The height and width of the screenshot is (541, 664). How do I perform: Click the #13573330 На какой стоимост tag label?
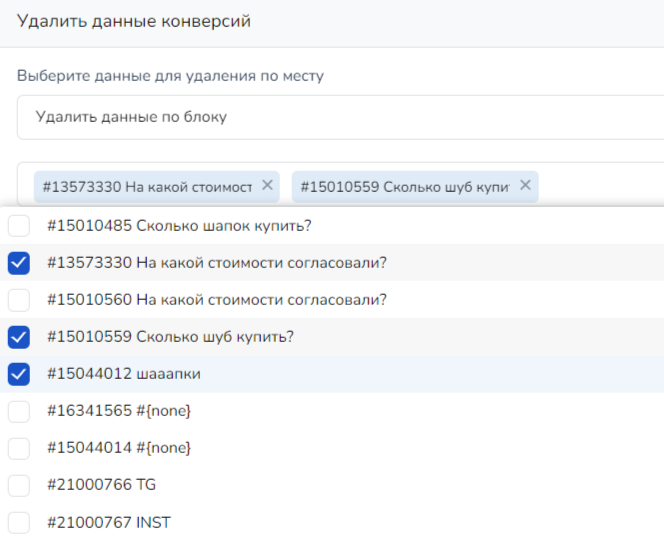point(147,186)
